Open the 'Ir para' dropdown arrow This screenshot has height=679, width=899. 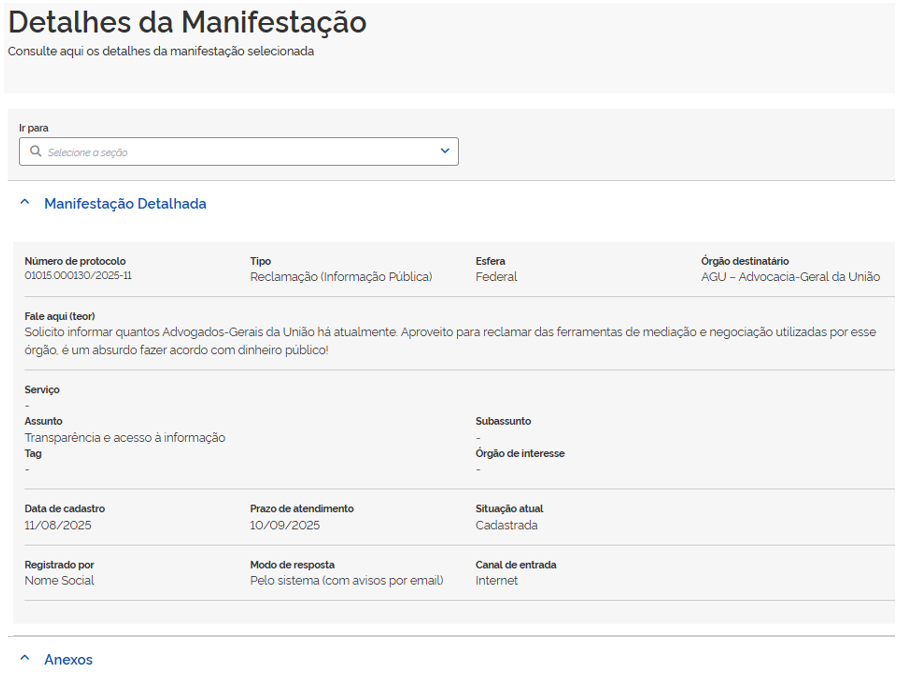tap(445, 151)
